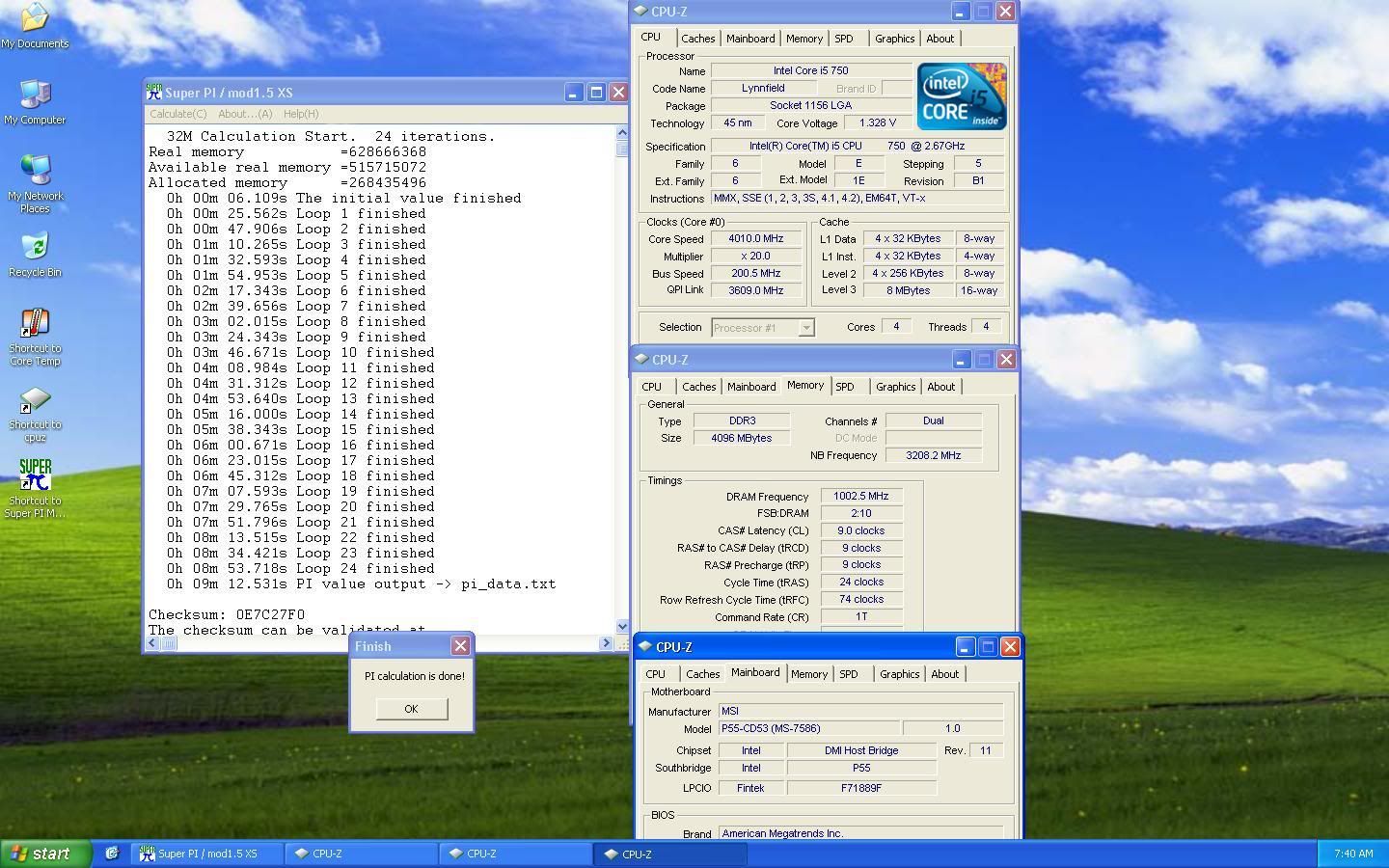Select Graphics tab in top CPU-Z window
The height and width of the screenshot is (868, 1389).
(895, 39)
